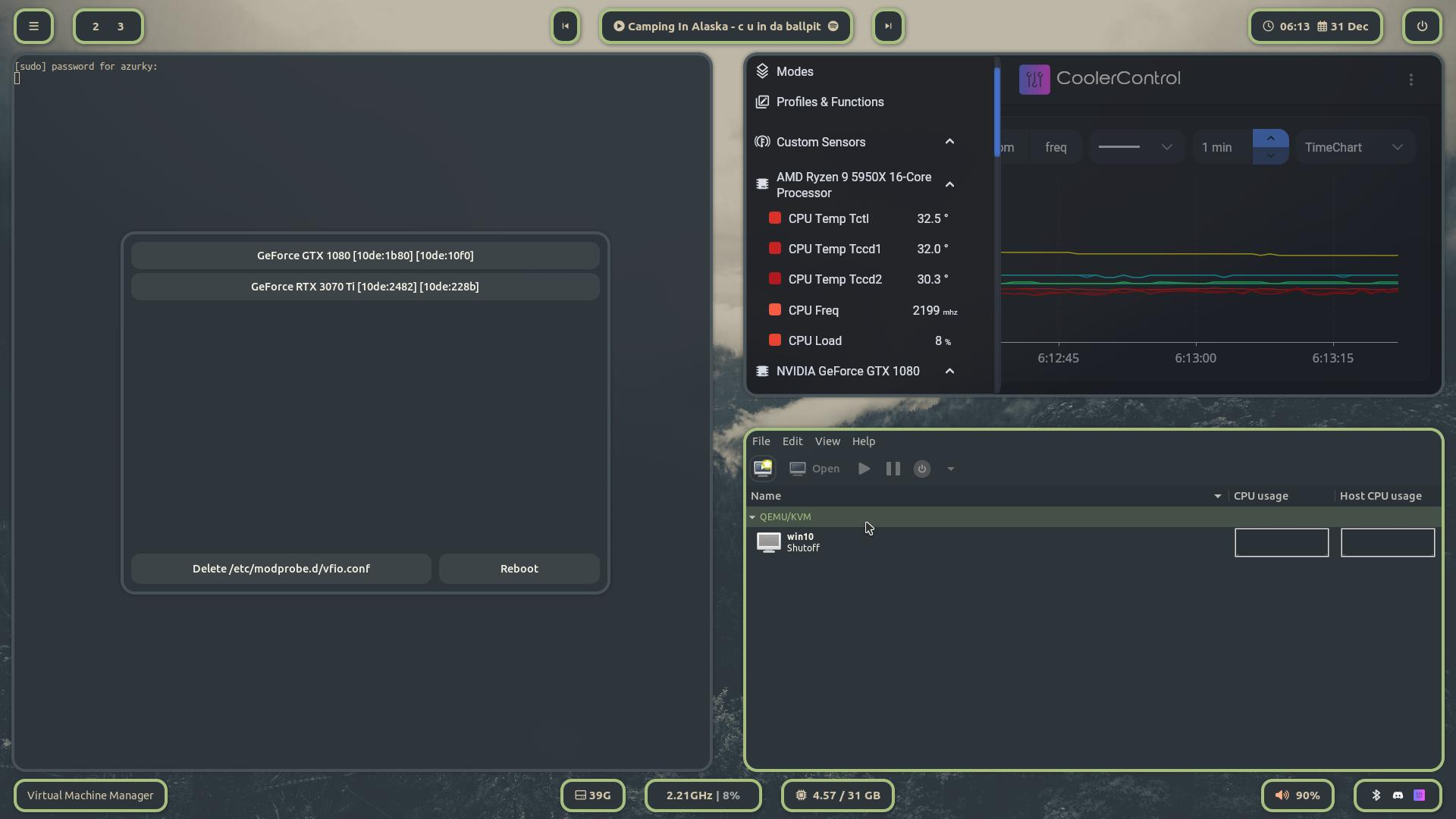
Task: Click the 39G disk usage widget
Action: (x=592, y=795)
